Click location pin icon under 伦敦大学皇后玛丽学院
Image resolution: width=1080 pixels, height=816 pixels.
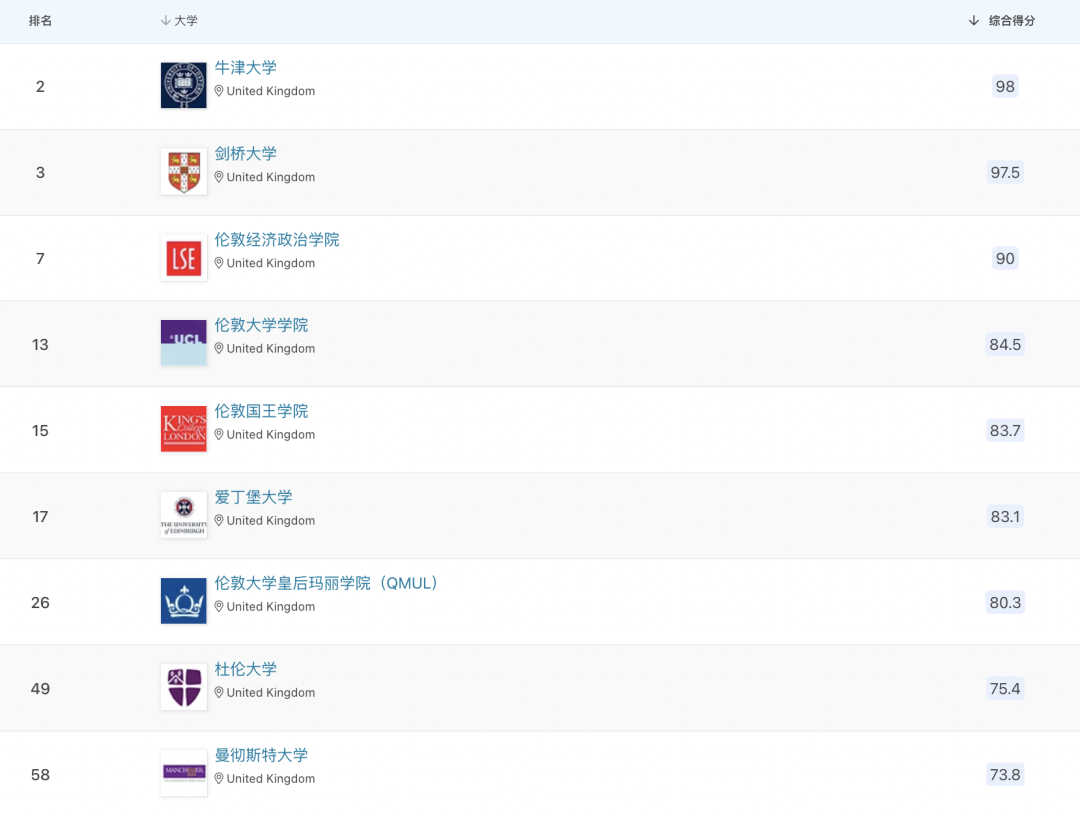tap(219, 607)
